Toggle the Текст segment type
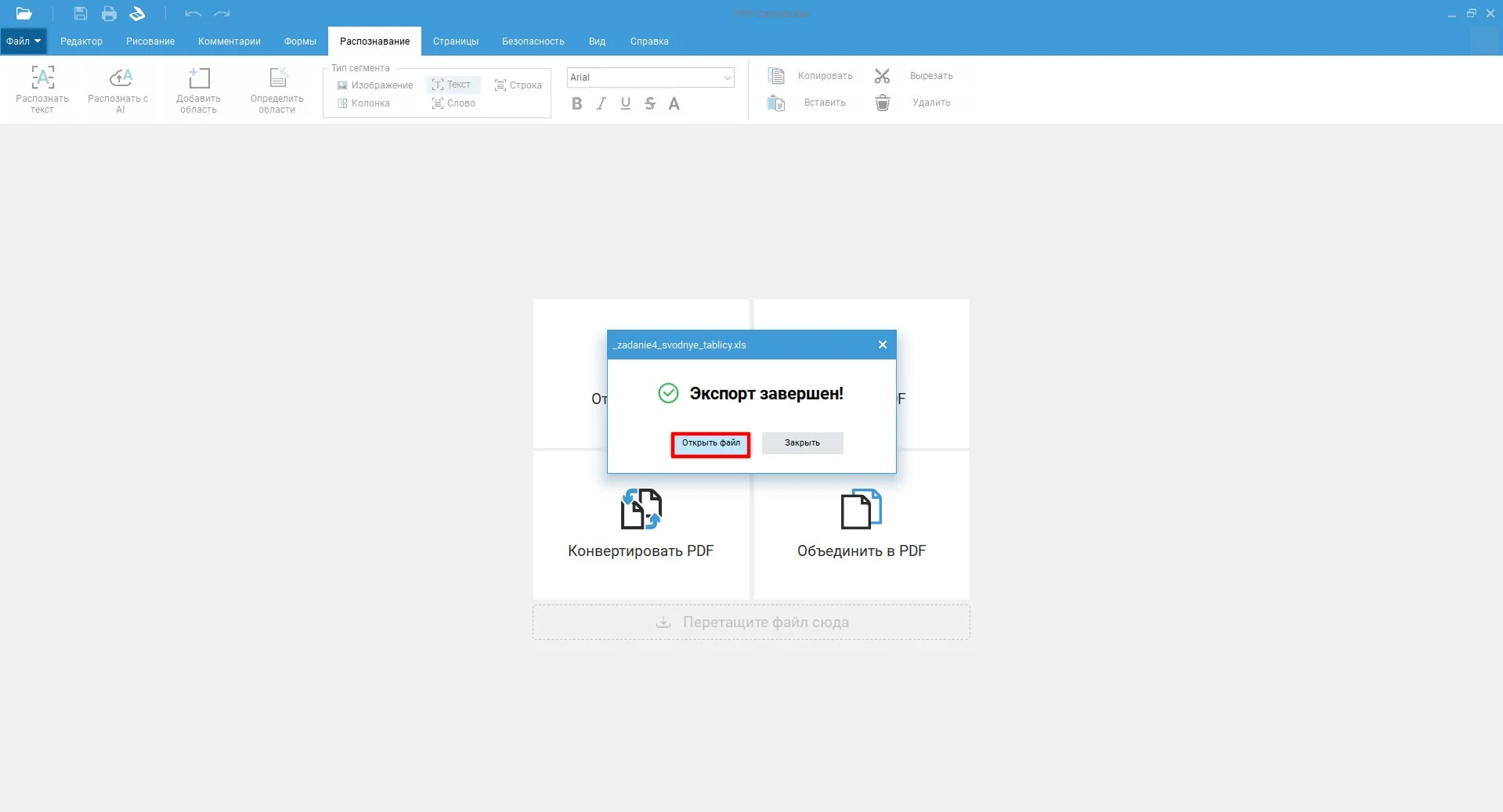The width and height of the screenshot is (1503, 812). (x=452, y=85)
